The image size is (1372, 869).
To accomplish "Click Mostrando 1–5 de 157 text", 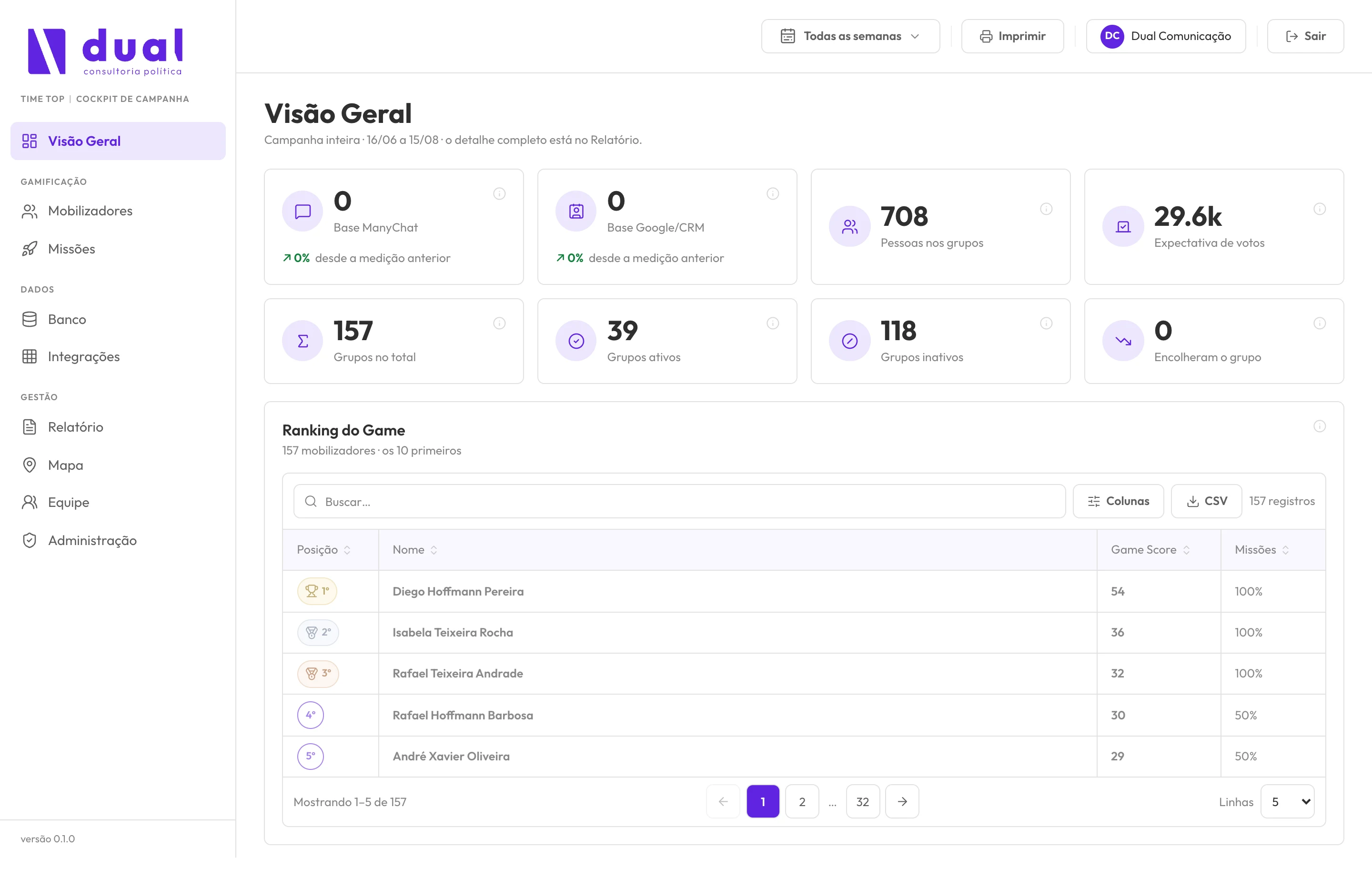I will 350,802.
